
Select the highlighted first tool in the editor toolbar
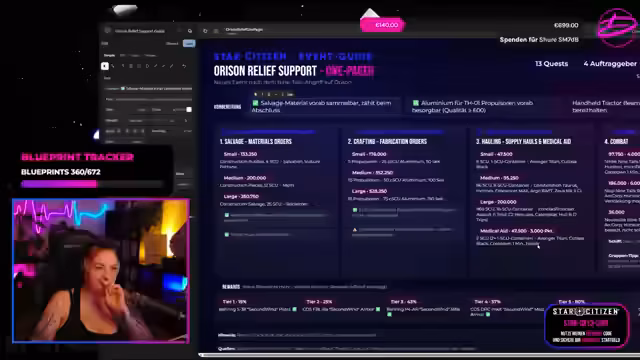(104, 66)
